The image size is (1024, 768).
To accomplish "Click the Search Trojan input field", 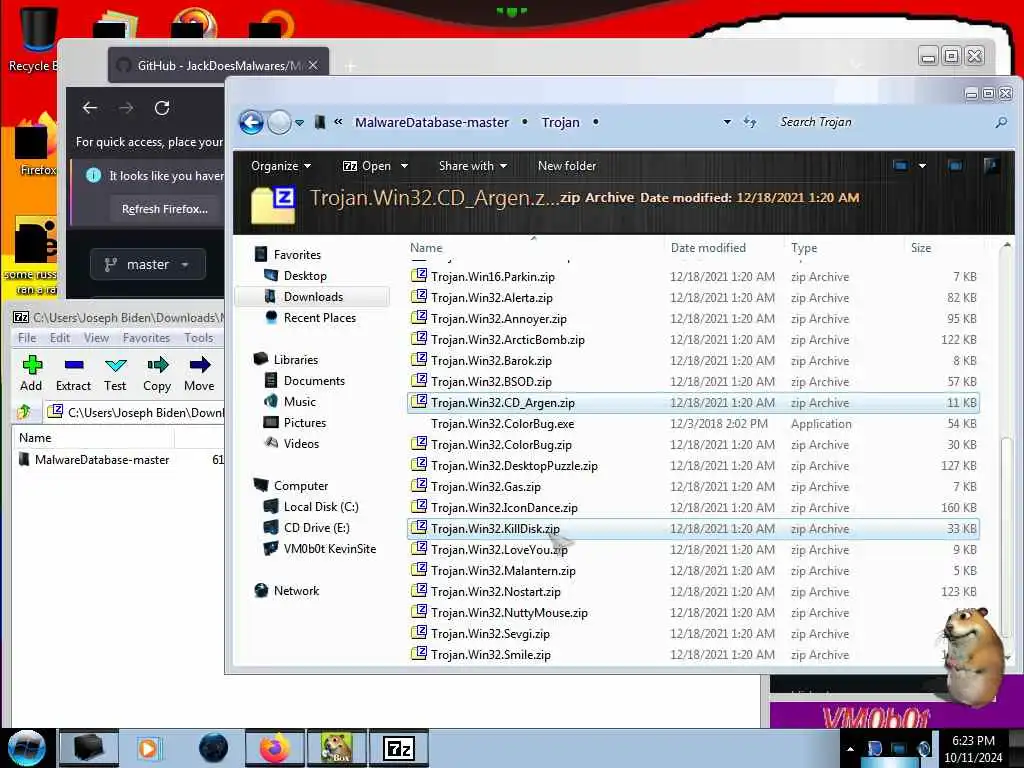I will [882, 122].
